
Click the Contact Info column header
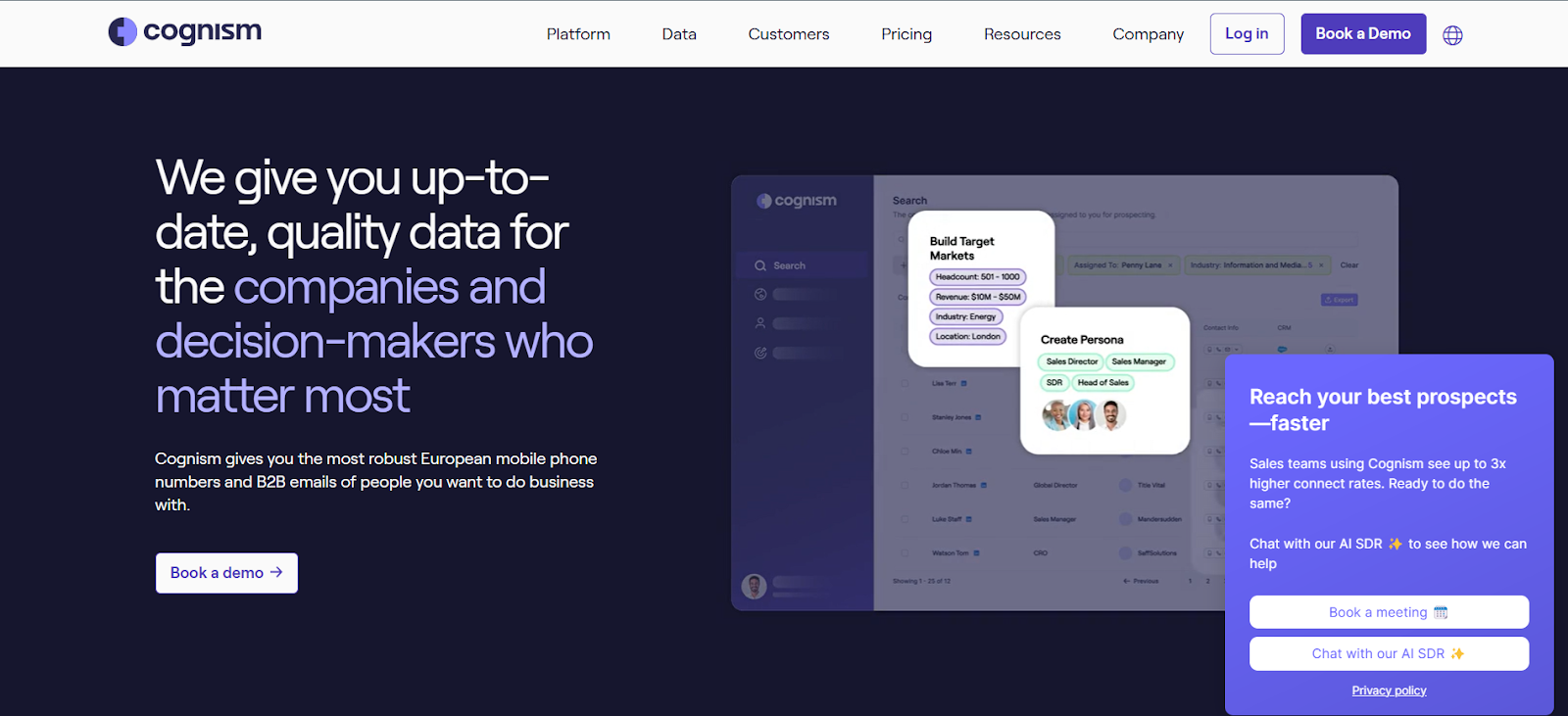(1220, 327)
